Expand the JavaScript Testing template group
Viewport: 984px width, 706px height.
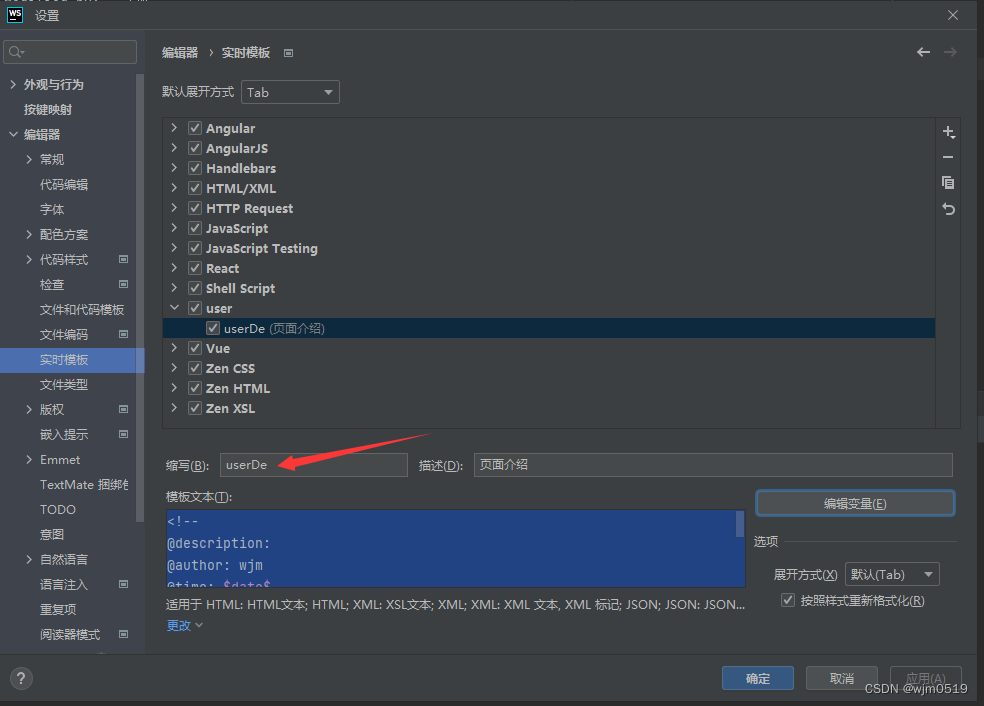tap(174, 248)
